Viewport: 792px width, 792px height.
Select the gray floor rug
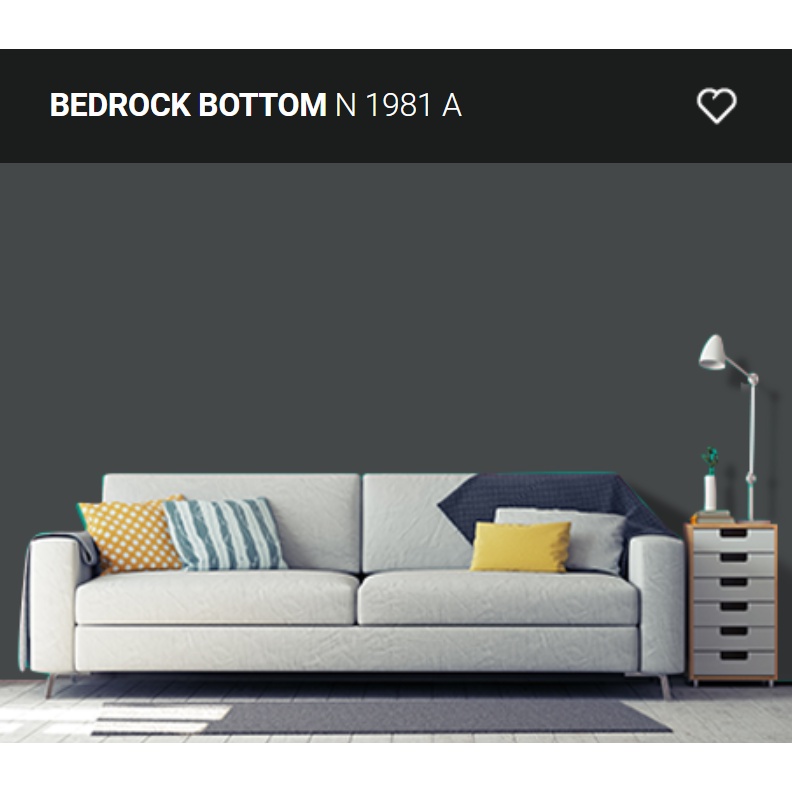tap(384, 717)
